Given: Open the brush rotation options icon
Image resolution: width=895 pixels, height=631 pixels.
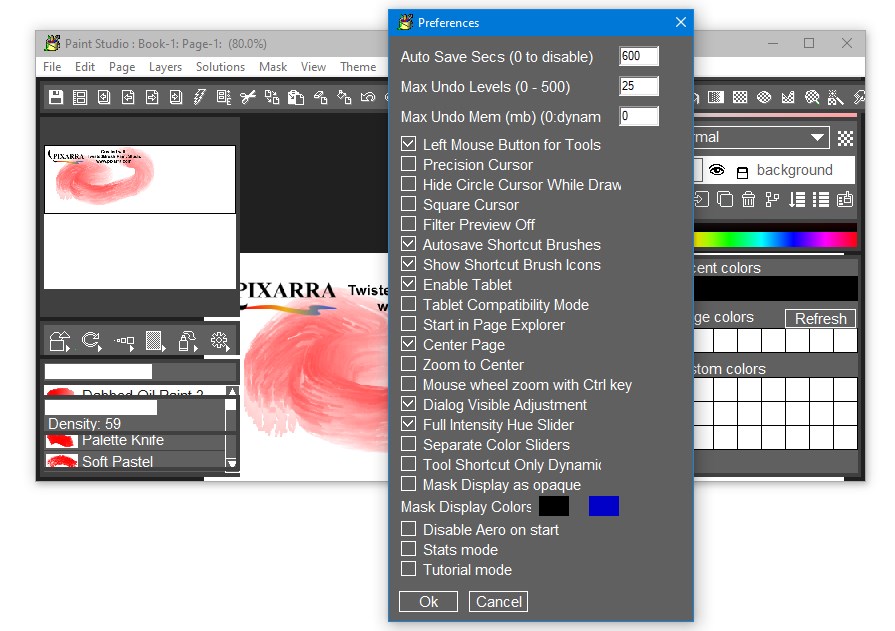Looking at the screenshot, I should (91, 341).
